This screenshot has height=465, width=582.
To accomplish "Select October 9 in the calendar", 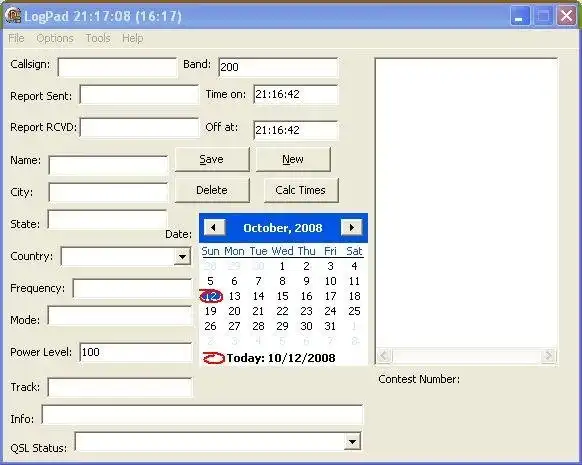I will [x=306, y=281].
